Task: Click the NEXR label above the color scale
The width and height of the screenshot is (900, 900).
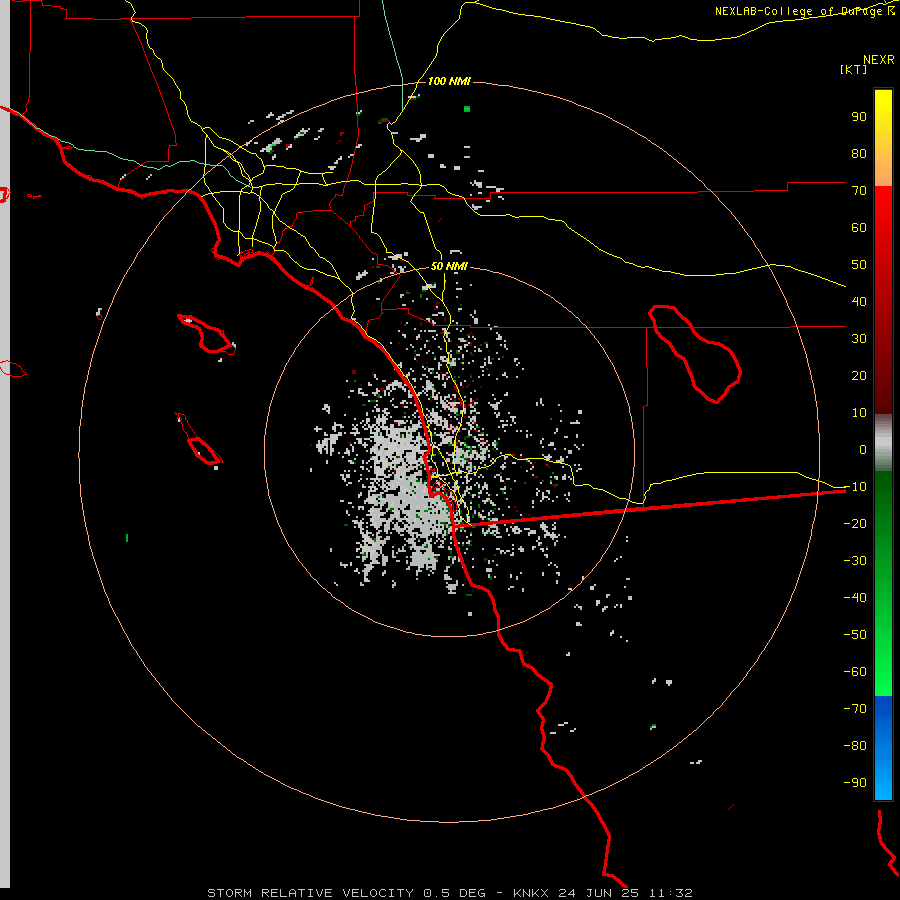Action: point(879,60)
